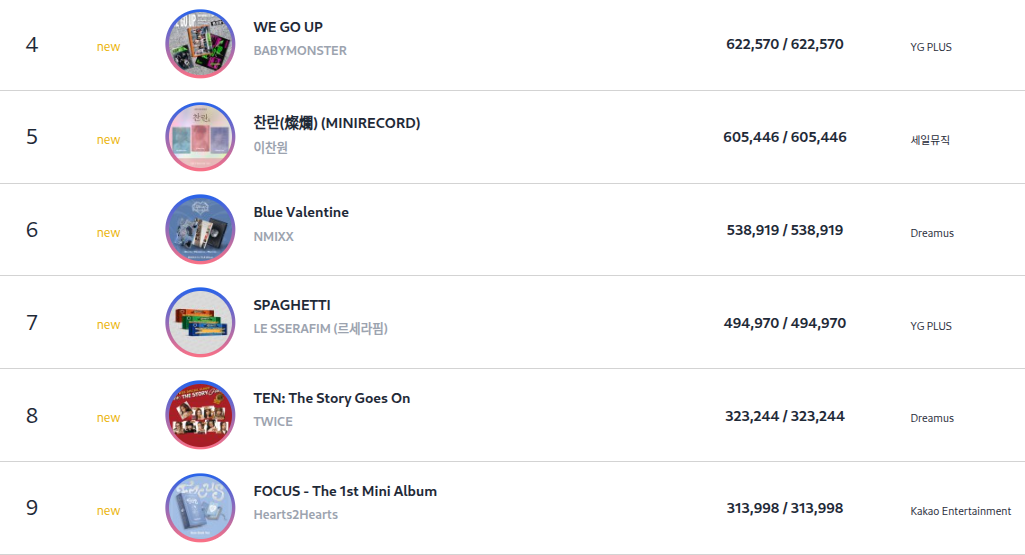Open the Blue Valentine title
Viewport: 1025px width, 555px height.
tap(301, 212)
